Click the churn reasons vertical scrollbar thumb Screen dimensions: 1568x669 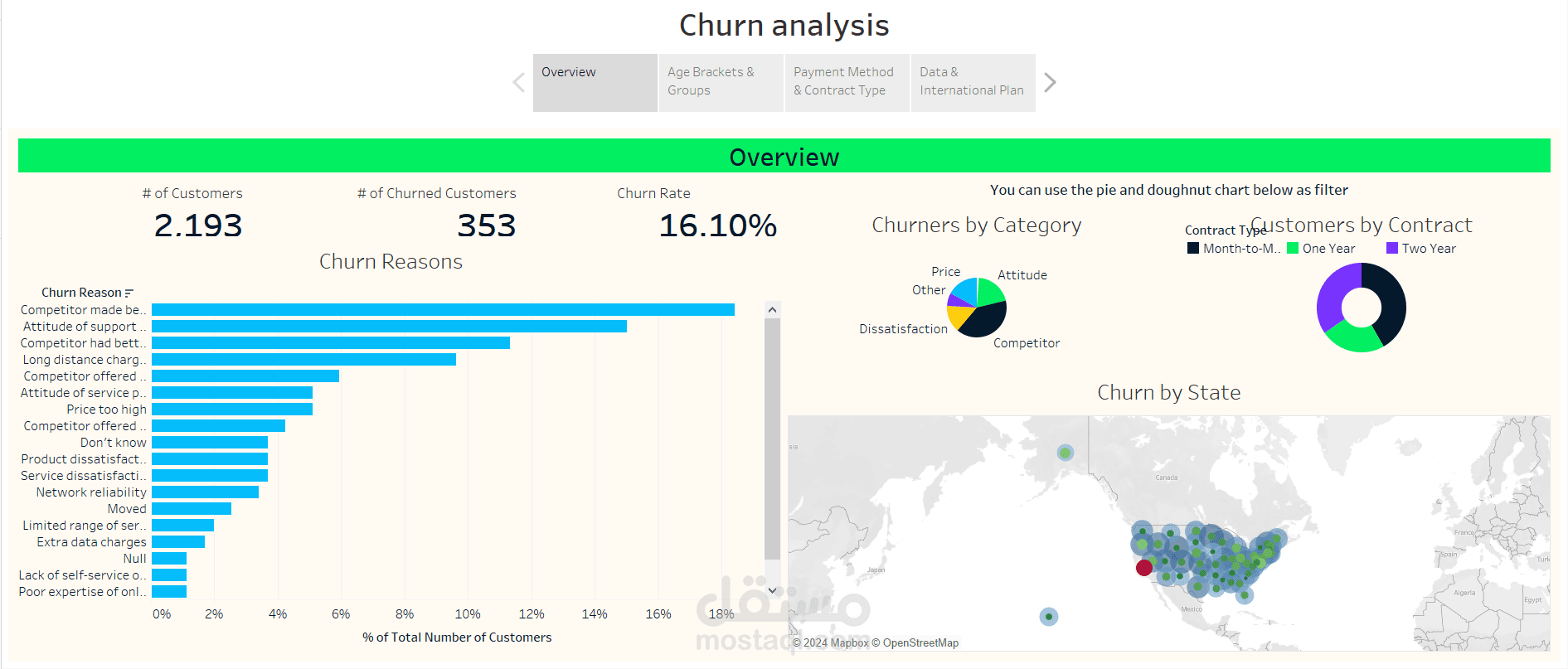tap(772, 439)
